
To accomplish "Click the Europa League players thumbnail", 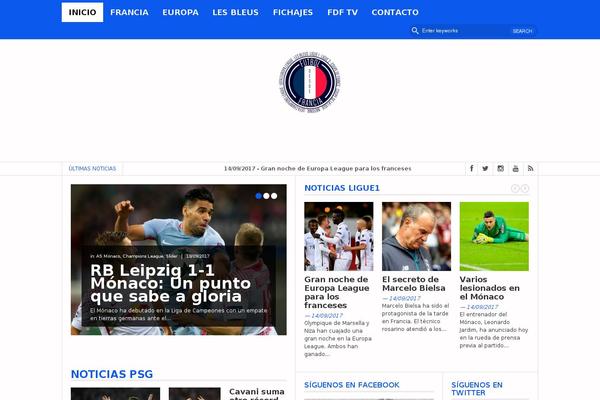I will (339, 237).
